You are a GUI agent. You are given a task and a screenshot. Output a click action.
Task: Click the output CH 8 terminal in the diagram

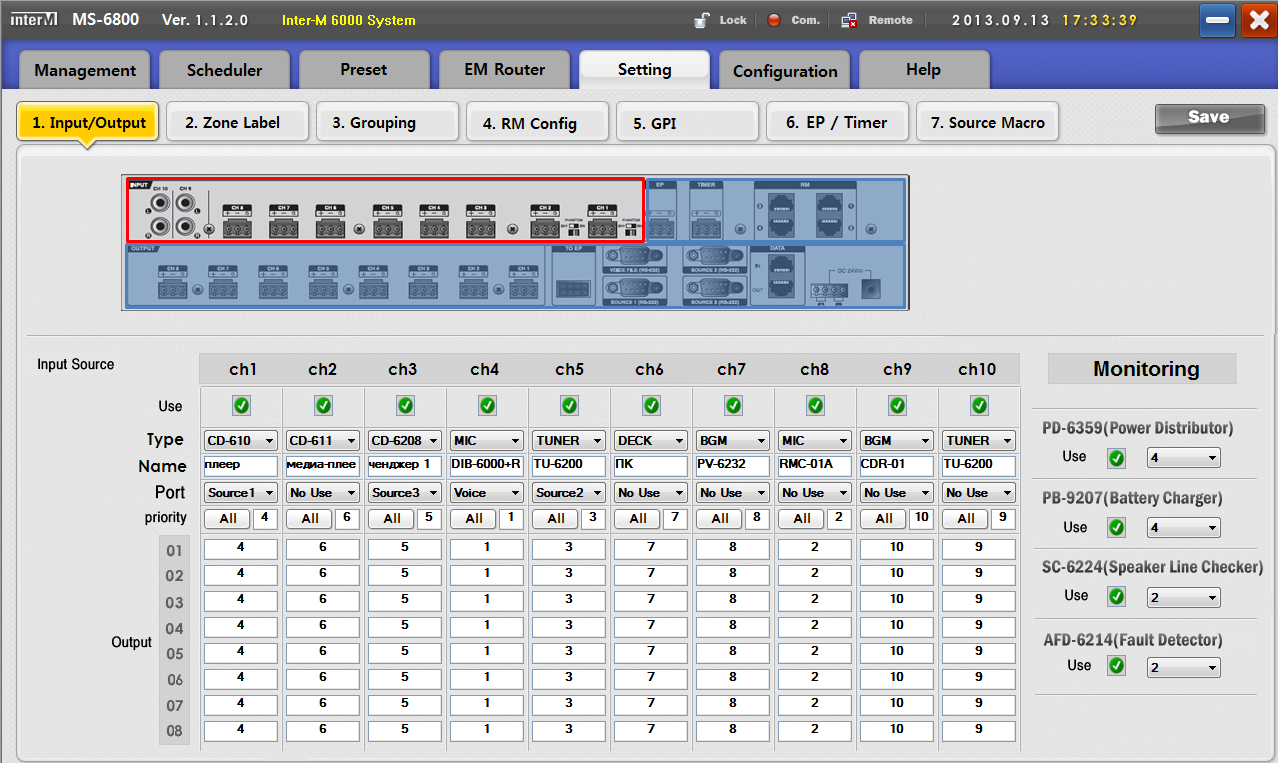tap(172, 287)
